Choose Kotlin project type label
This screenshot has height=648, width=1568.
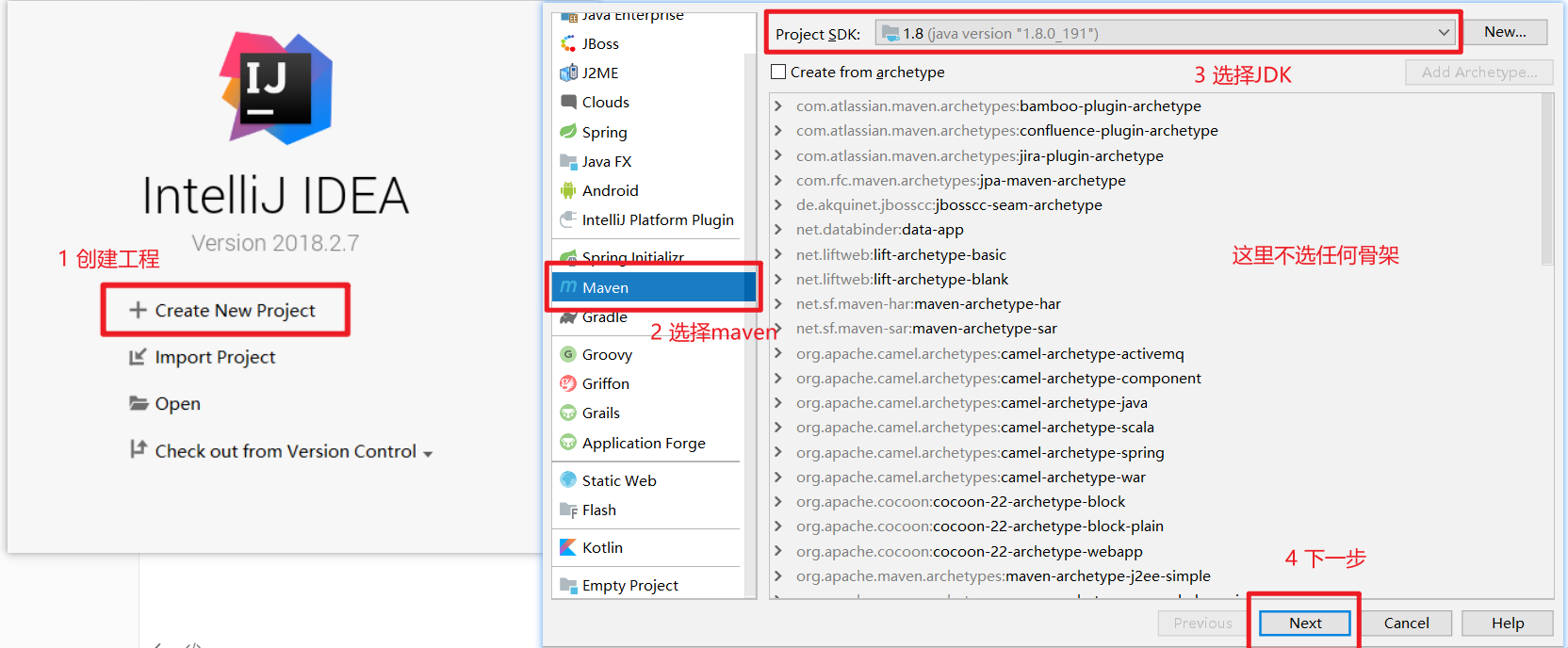(x=602, y=547)
